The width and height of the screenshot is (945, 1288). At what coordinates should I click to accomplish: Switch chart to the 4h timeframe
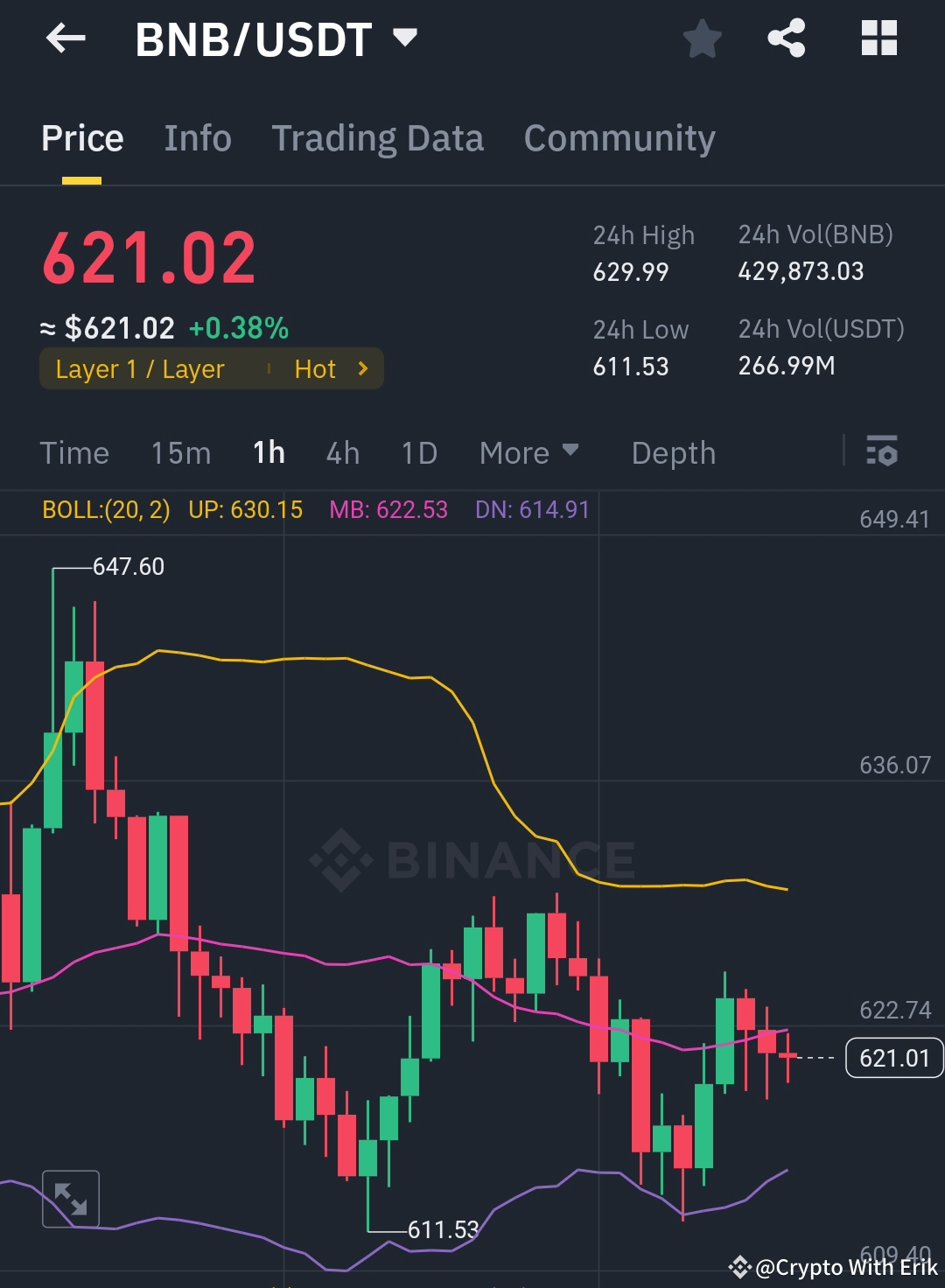pyautogui.click(x=342, y=452)
